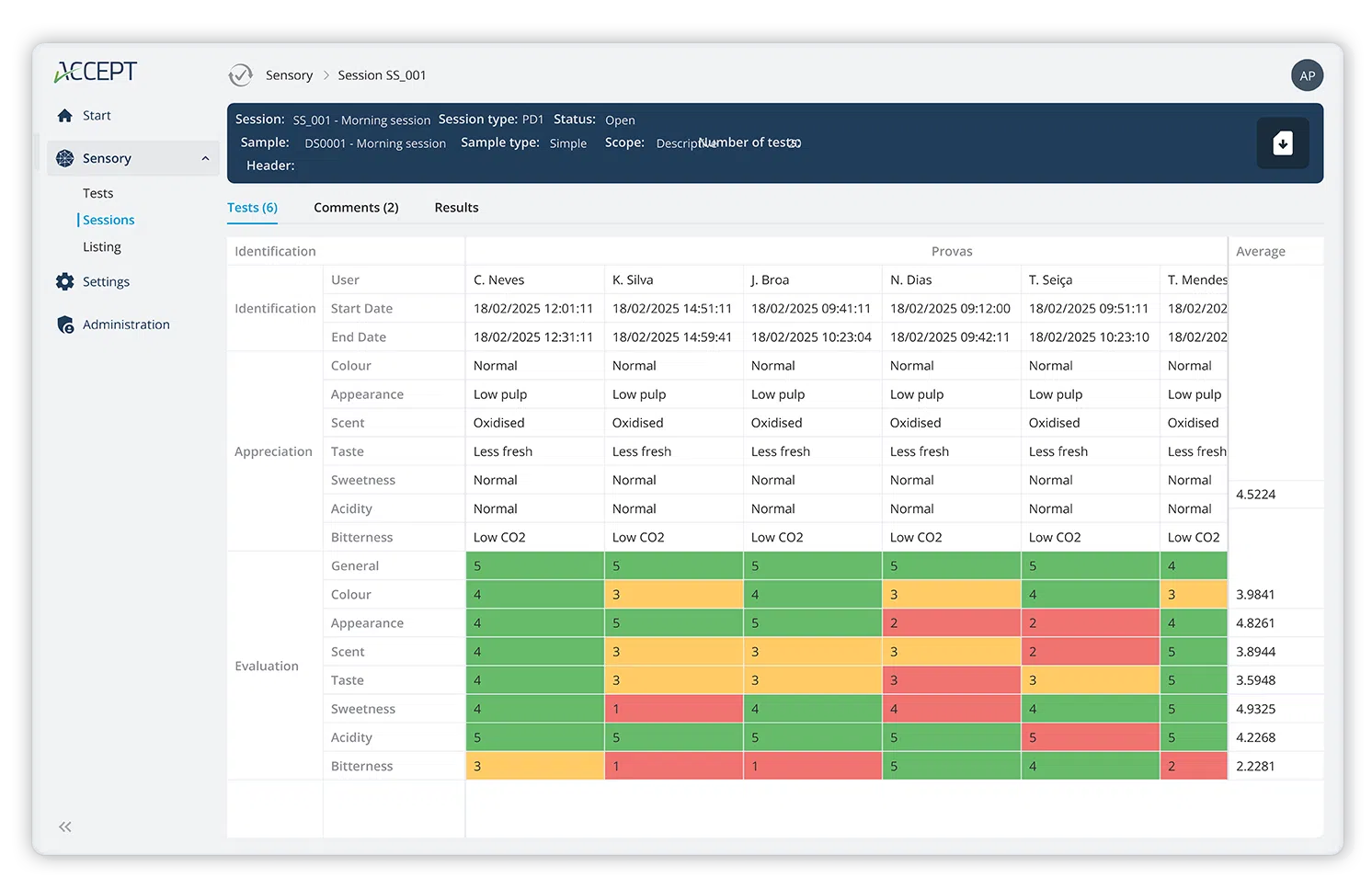Click end date 18/02/2025 10:23:04
1372x889 pixels.
(811, 336)
